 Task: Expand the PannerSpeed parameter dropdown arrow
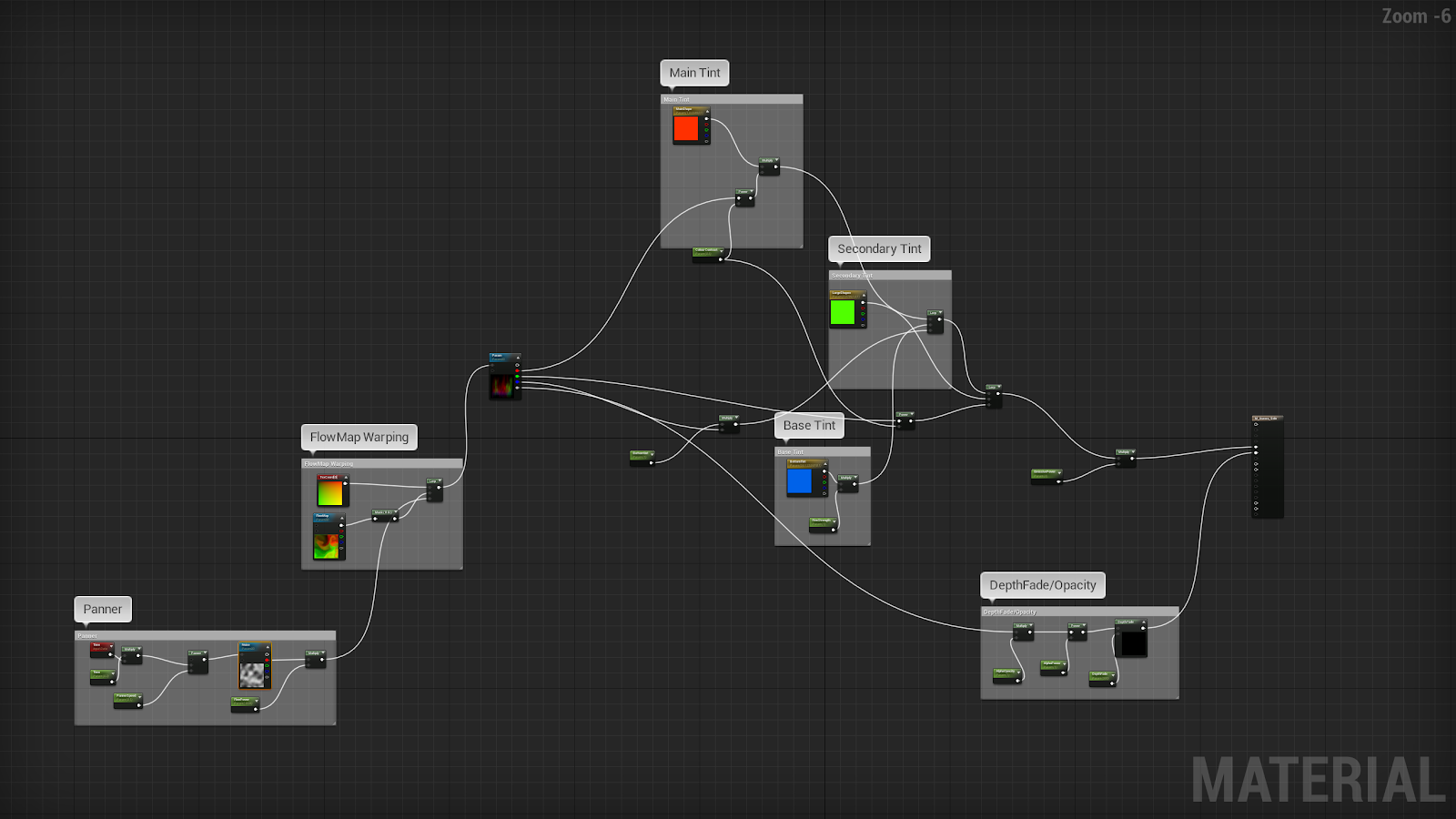click(140, 697)
